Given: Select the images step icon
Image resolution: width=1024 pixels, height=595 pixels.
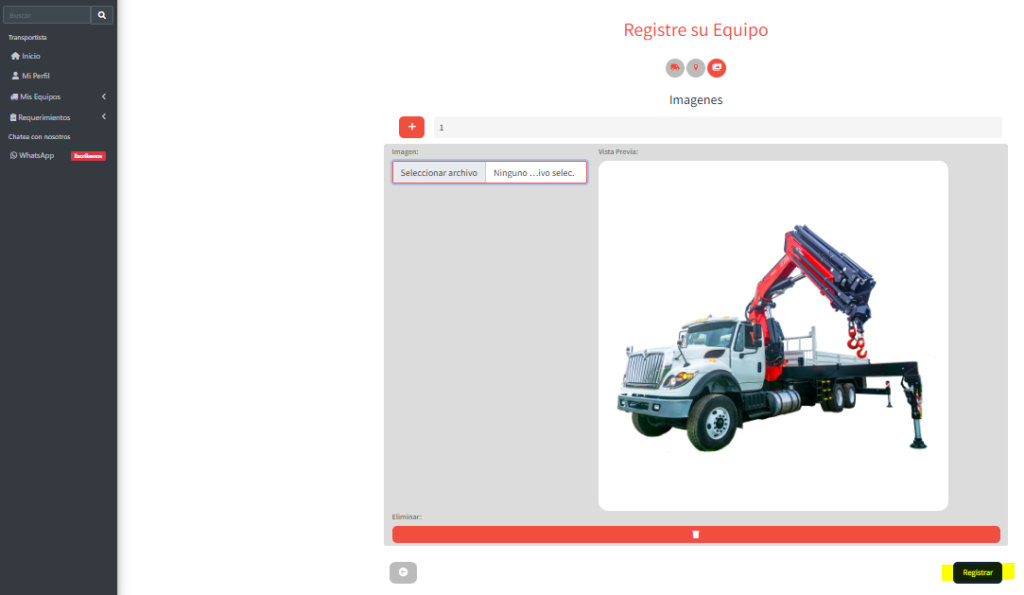Looking at the screenshot, I should point(717,68).
